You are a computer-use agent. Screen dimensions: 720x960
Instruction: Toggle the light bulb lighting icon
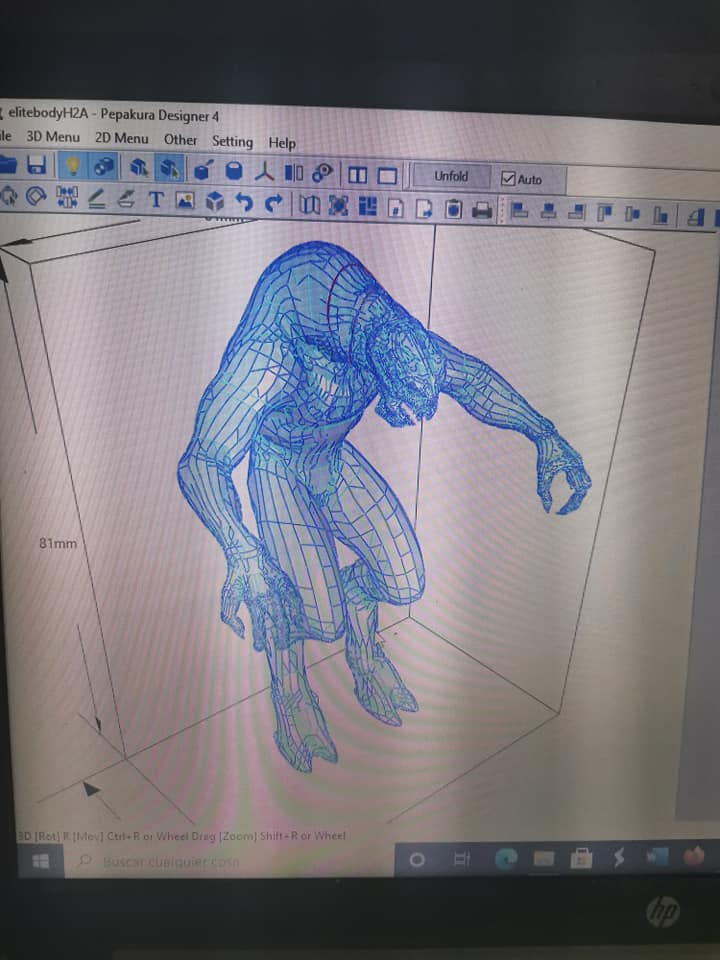72,165
